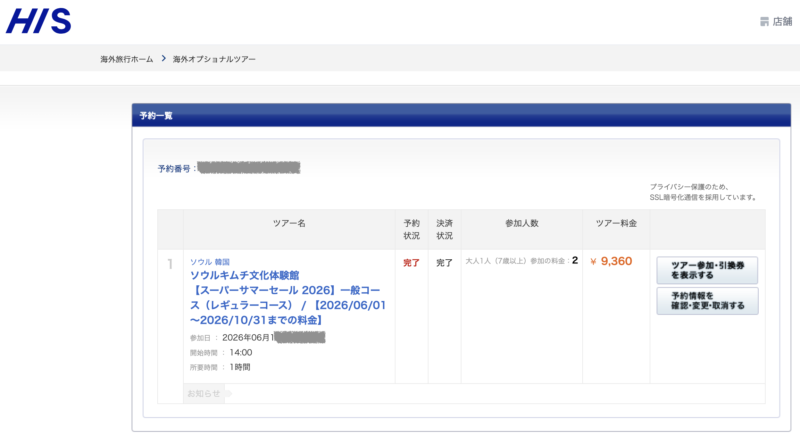The image size is (800, 436).
Task: Open the ソウルキムチ文化体験館 tour link
Action: point(288,298)
